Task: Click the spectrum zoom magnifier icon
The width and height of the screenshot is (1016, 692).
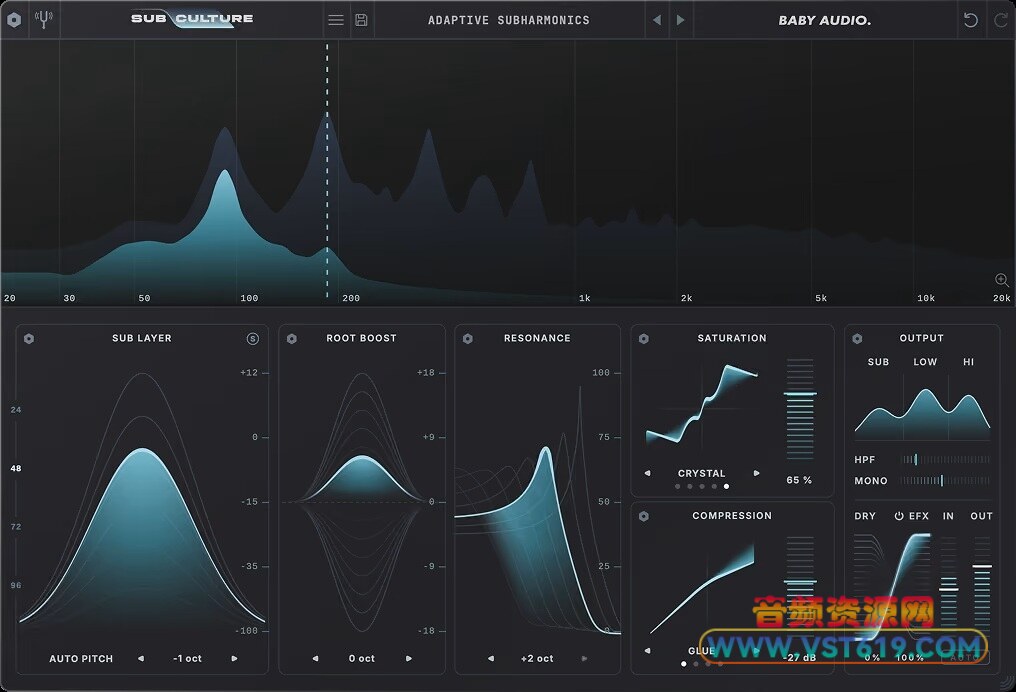Action: 1002,280
